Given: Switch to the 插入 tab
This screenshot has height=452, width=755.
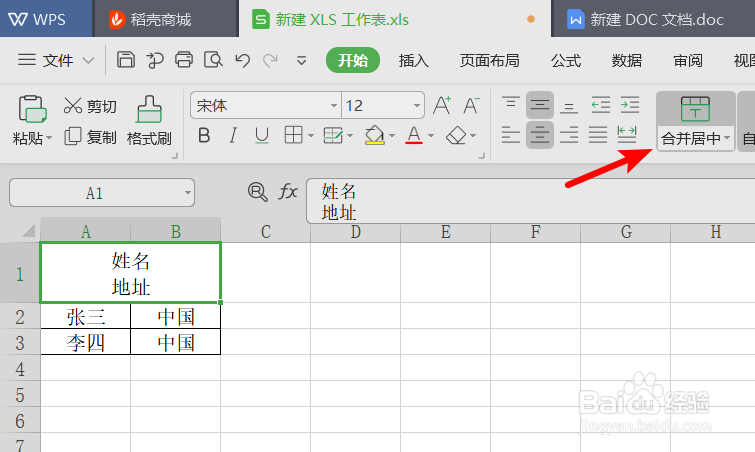Looking at the screenshot, I should coord(414,61).
